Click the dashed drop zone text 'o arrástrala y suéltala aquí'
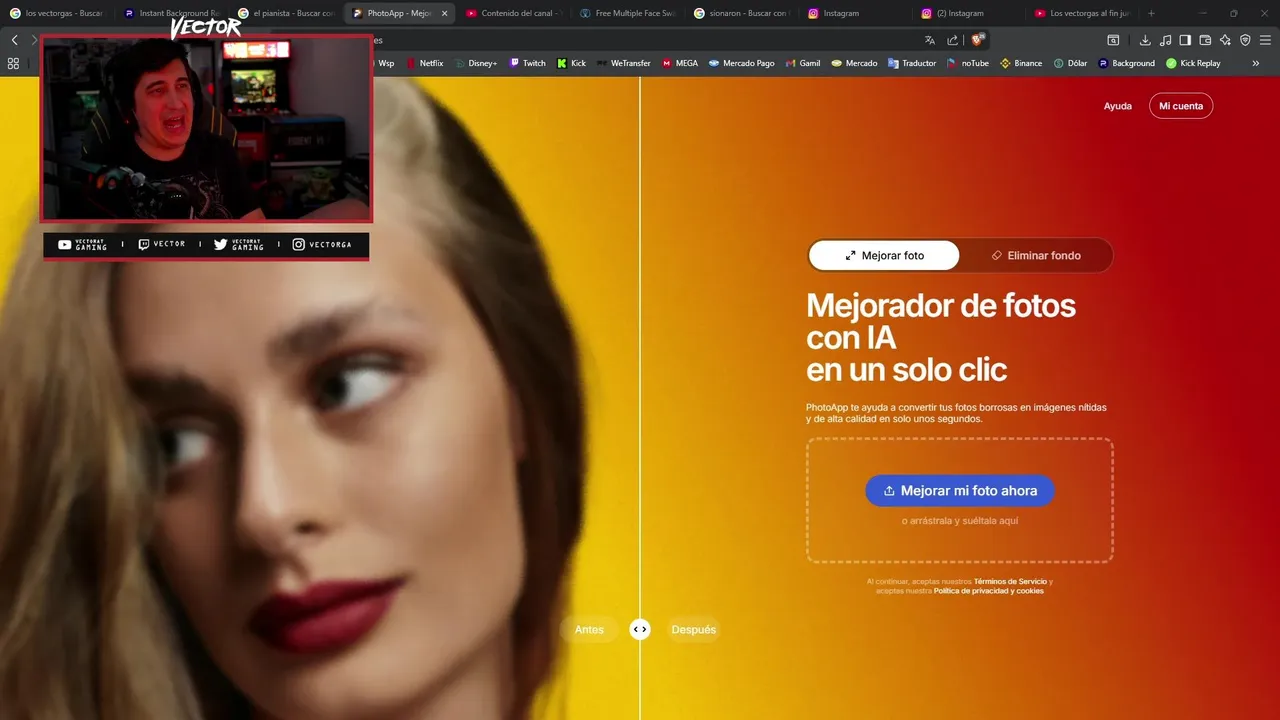 960,521
